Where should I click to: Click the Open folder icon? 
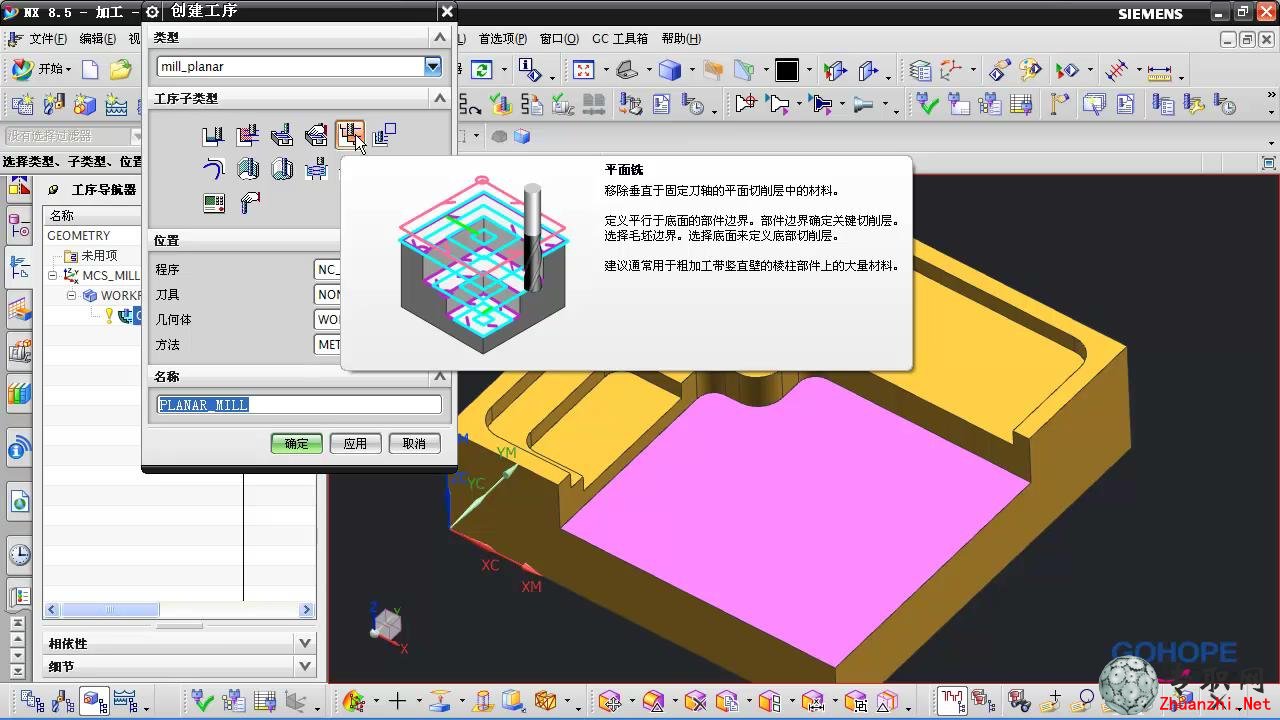(x=120, y=69)
